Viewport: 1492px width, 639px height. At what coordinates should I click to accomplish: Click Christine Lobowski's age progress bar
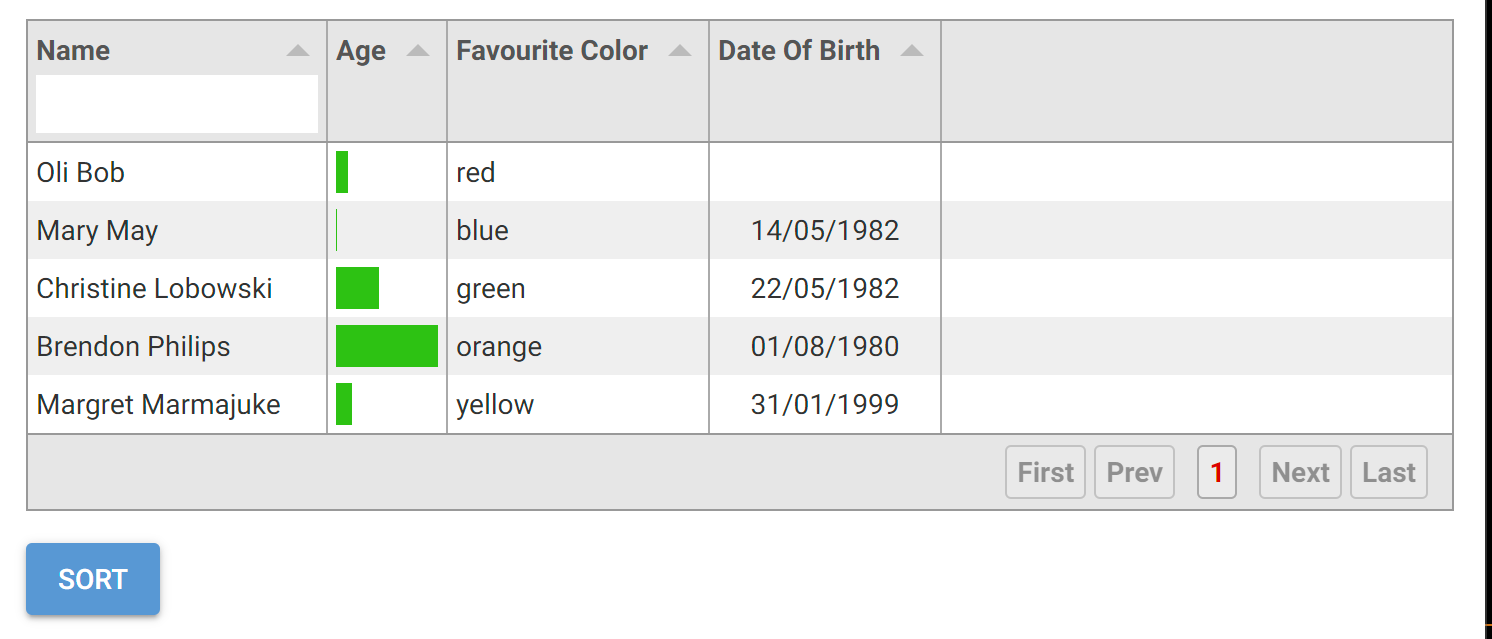[x=358, y=289]
